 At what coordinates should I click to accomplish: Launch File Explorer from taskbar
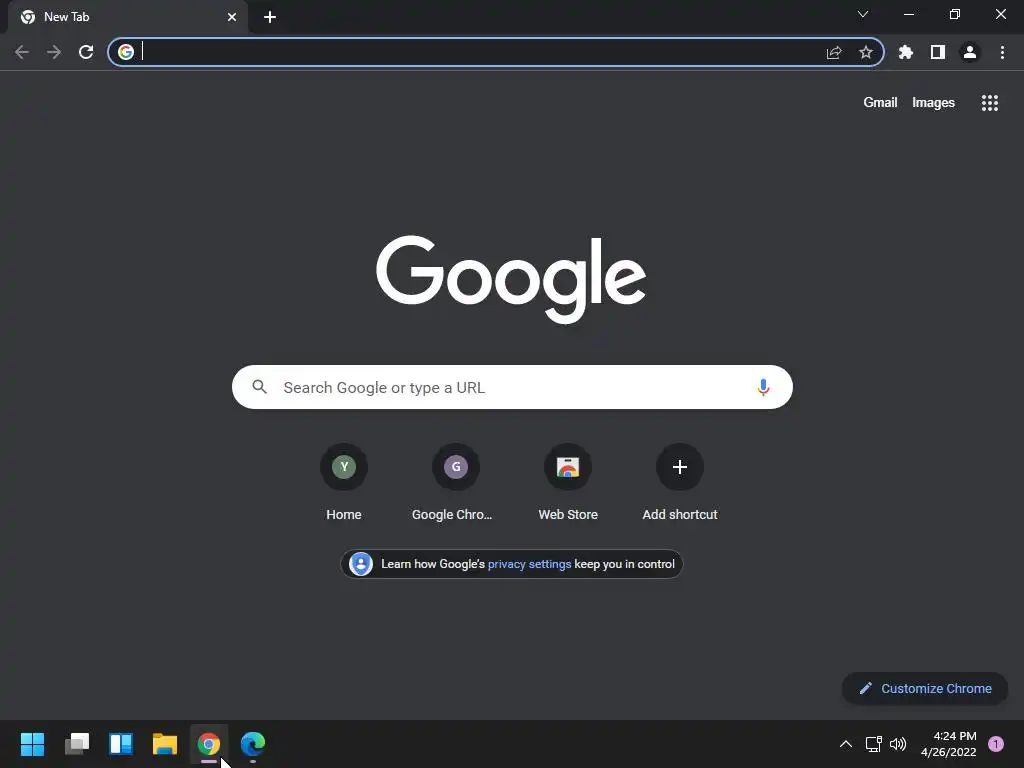(x=165, y=744)
